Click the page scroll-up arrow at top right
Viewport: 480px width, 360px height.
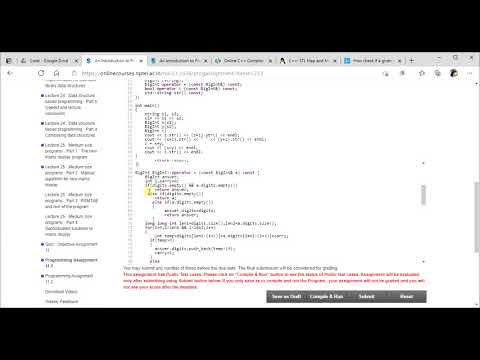tap(476, 84)
